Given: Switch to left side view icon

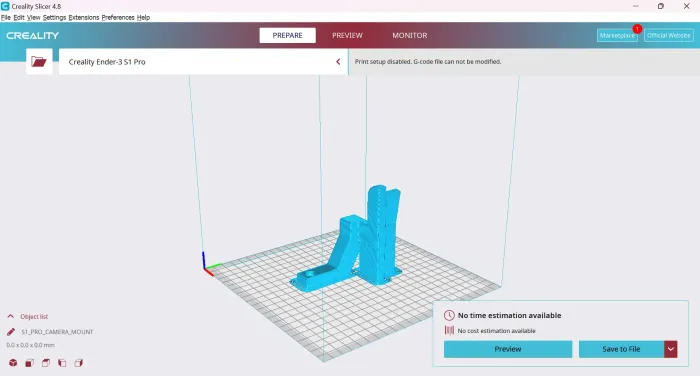Looking at the screenshot, I should [x=62, y=363].
